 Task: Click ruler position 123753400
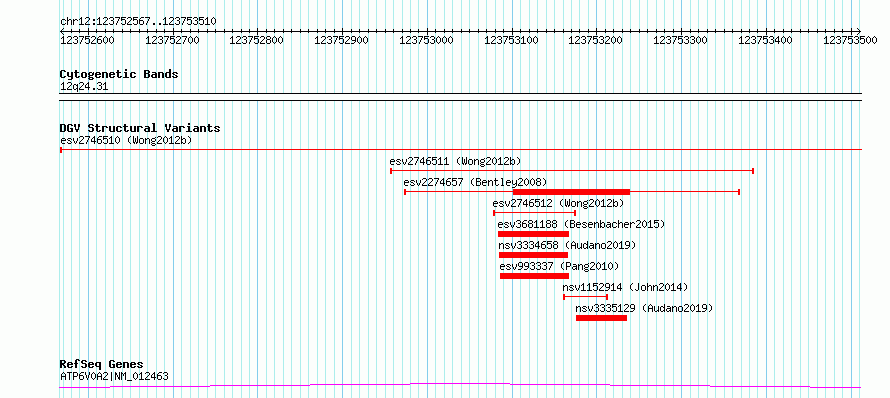coord(766,40)
